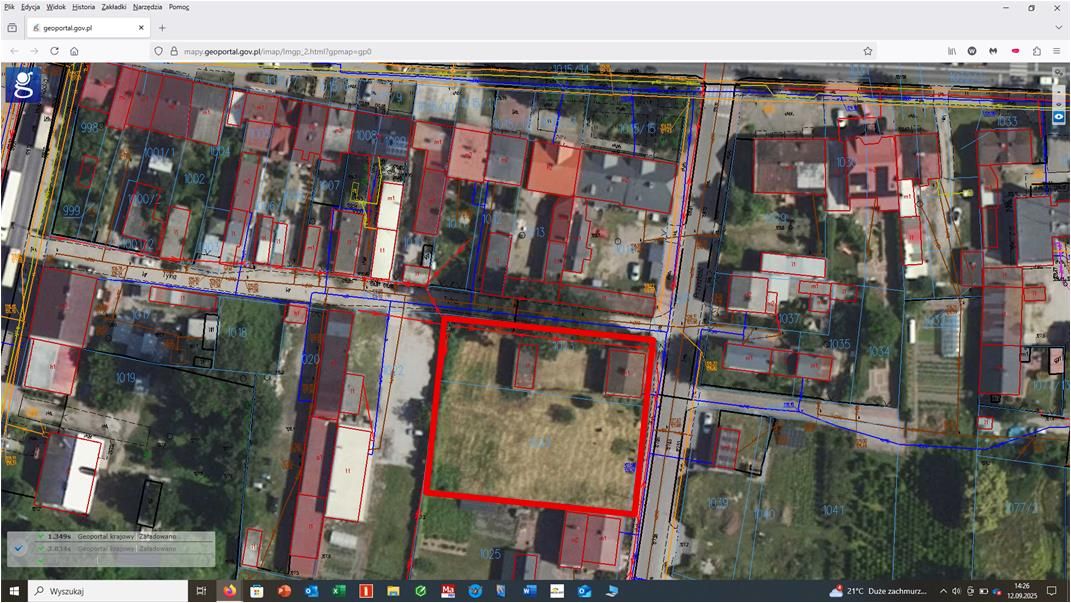Bookmark this page with the star icon

pyautogui.click(x=868, y=51)
